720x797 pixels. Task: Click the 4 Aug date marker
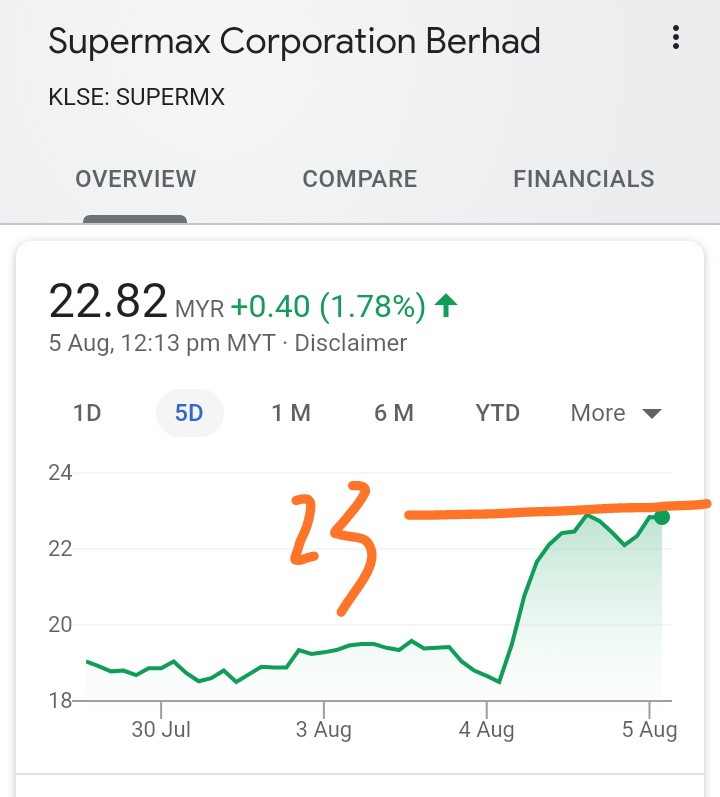pos(486,730)
